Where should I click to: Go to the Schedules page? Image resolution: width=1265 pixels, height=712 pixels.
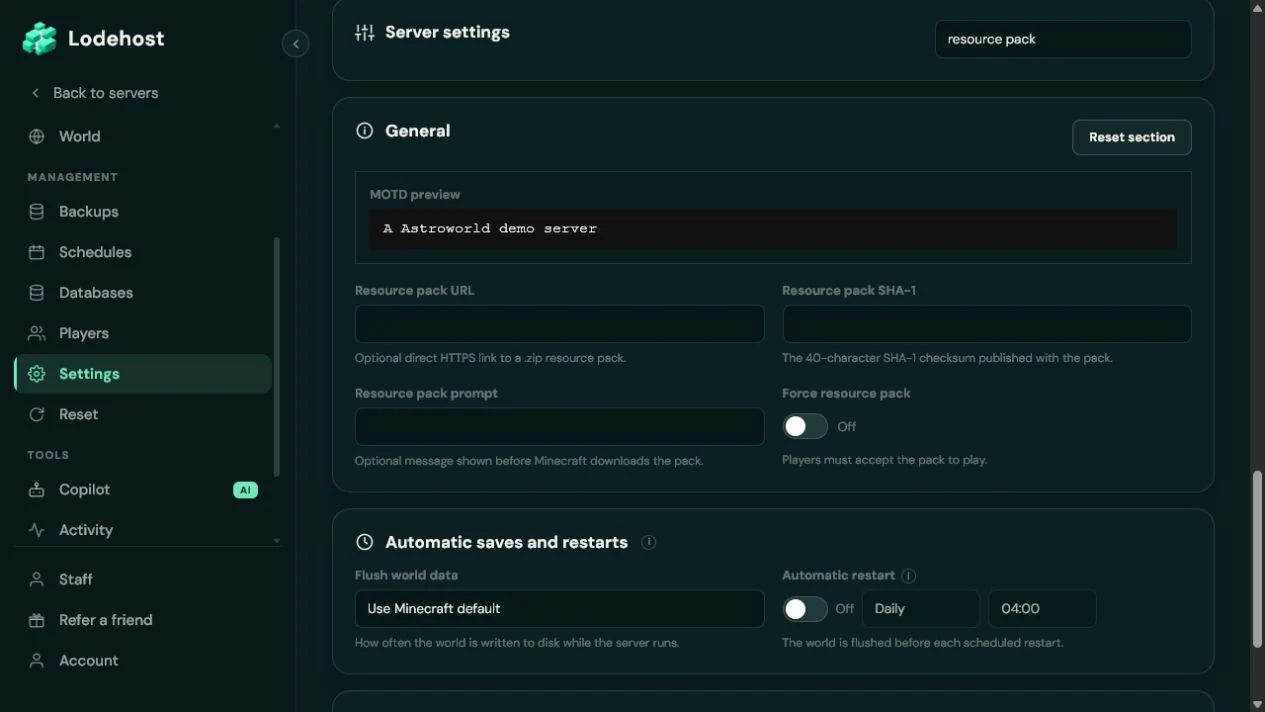[143, 252]
